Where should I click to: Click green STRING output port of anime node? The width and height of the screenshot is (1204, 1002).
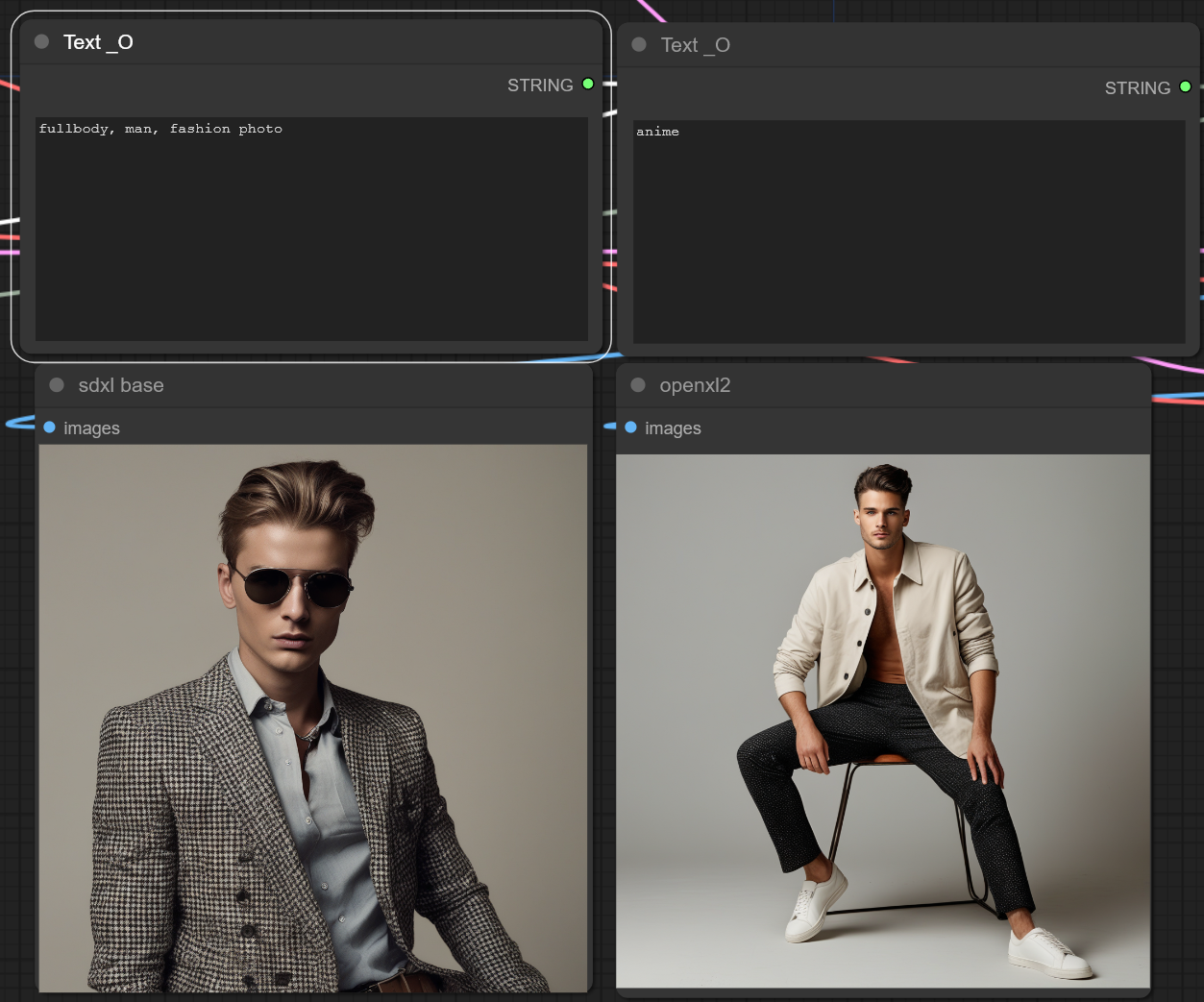point(1185,87)
